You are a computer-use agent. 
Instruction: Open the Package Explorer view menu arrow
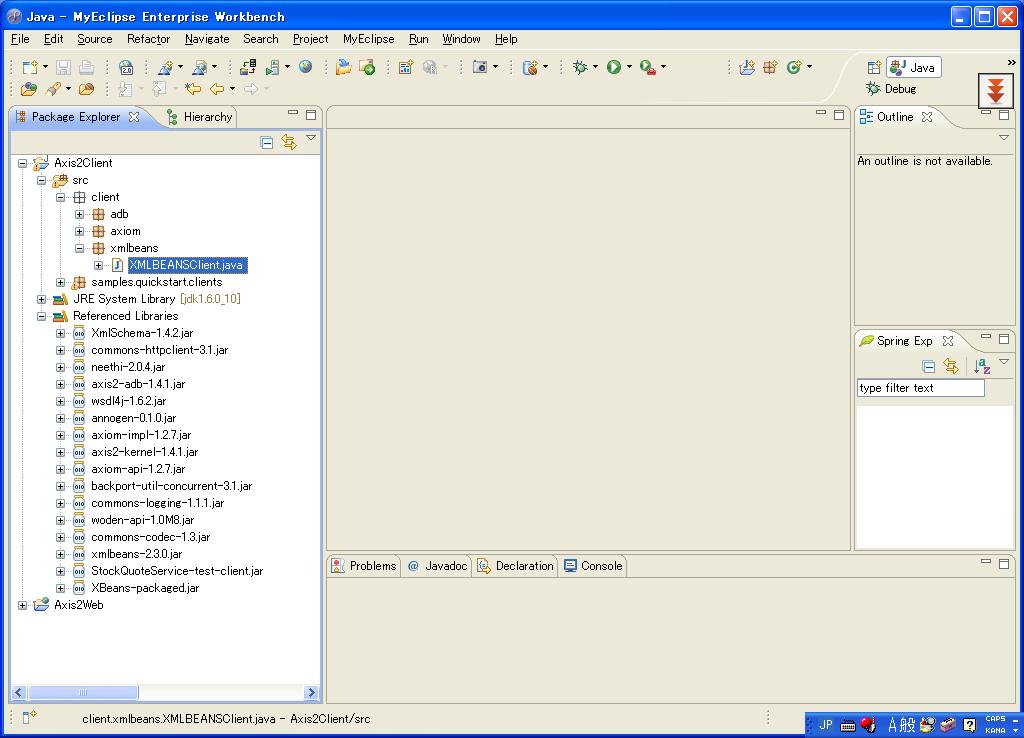[311, 138]
